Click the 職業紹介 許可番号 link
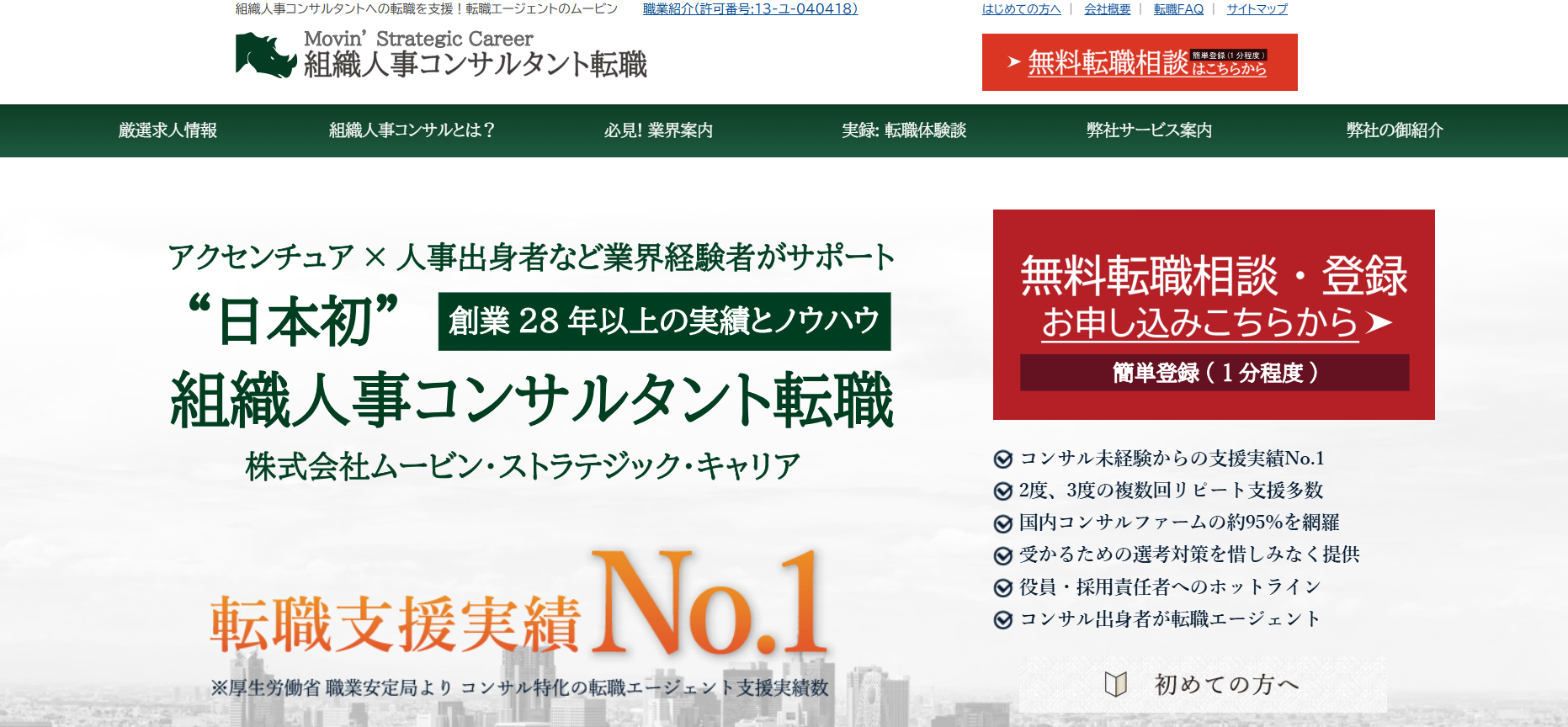This screenshot has height=727, width=1568. pyautogui.click(x=750, y=9)
